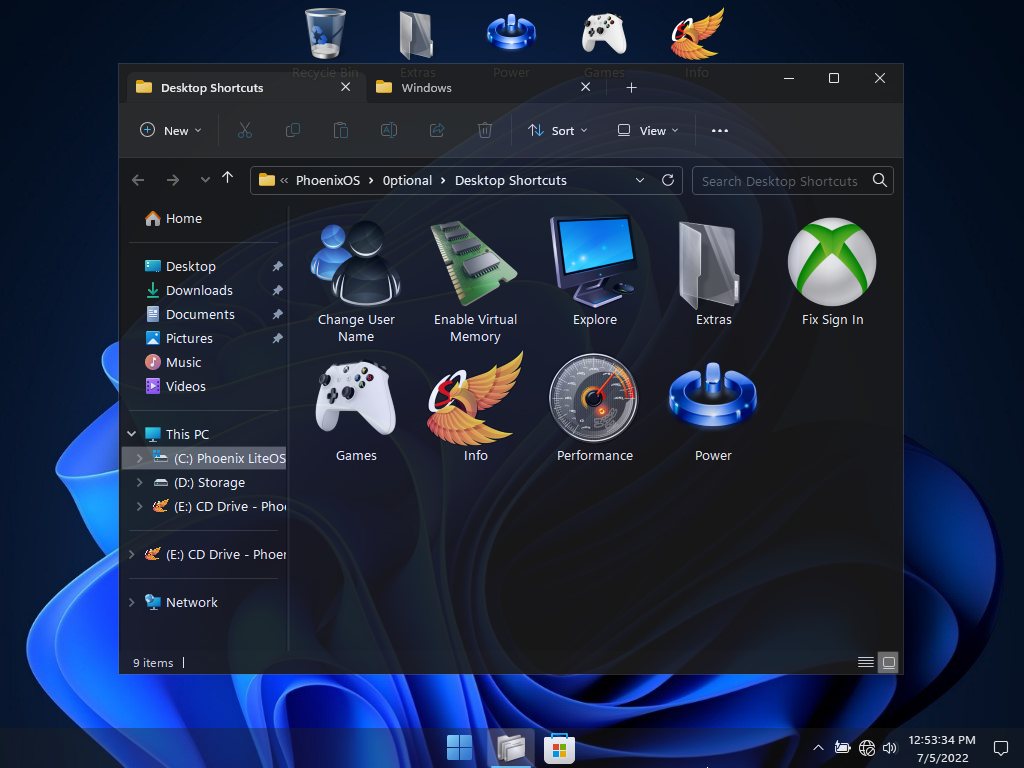
Task: Open the View dropdown menu
Action: (x=648, y=131)
